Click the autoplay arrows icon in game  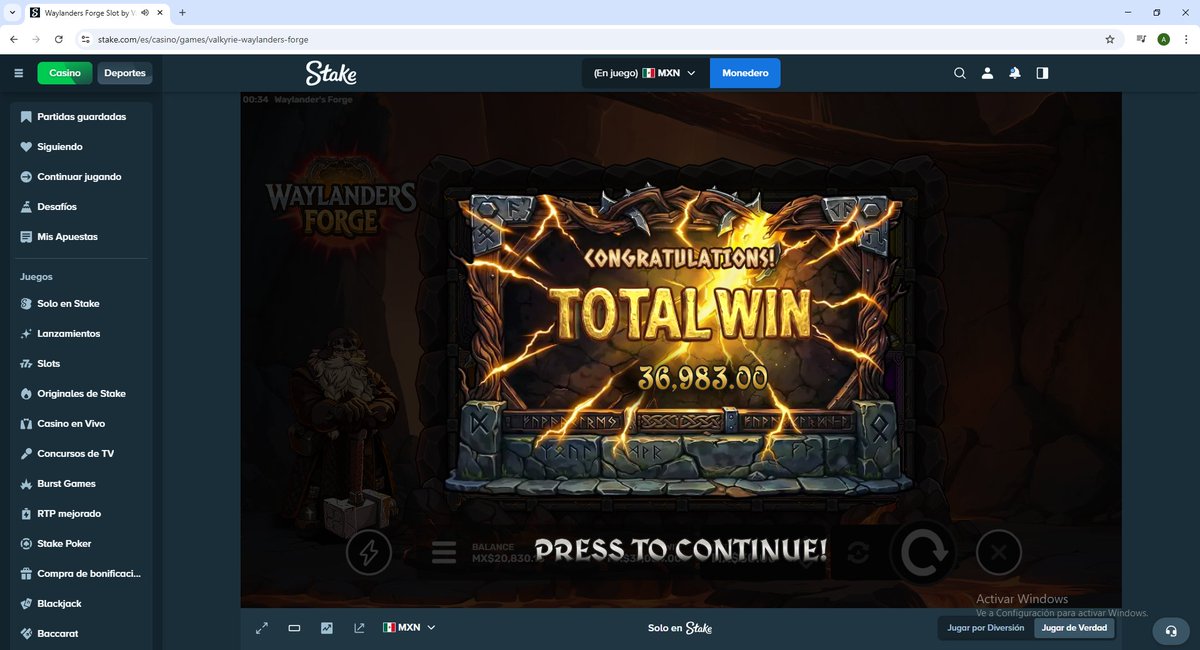(x=857, y=552)
